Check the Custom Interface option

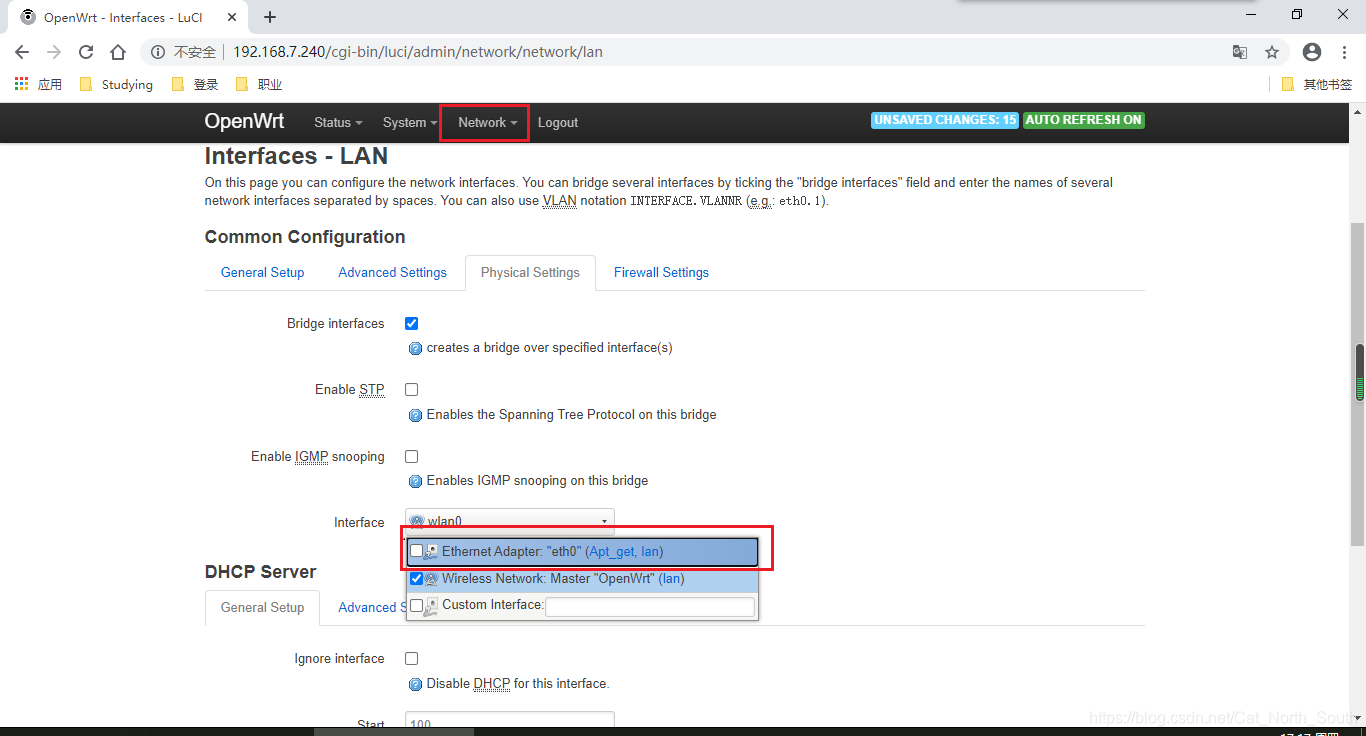[416, 605]
